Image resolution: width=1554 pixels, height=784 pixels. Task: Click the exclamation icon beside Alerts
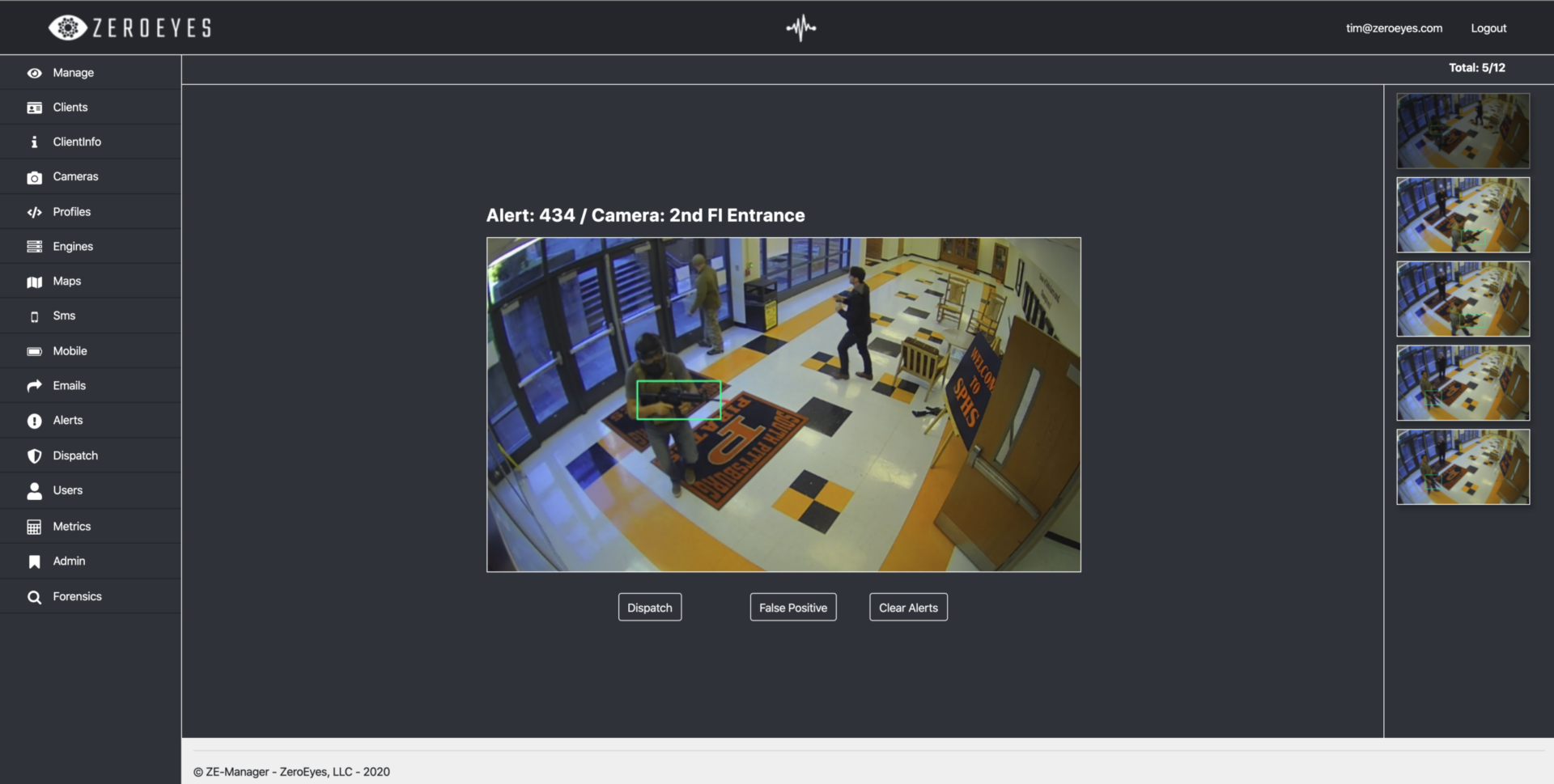click(34, 421)
